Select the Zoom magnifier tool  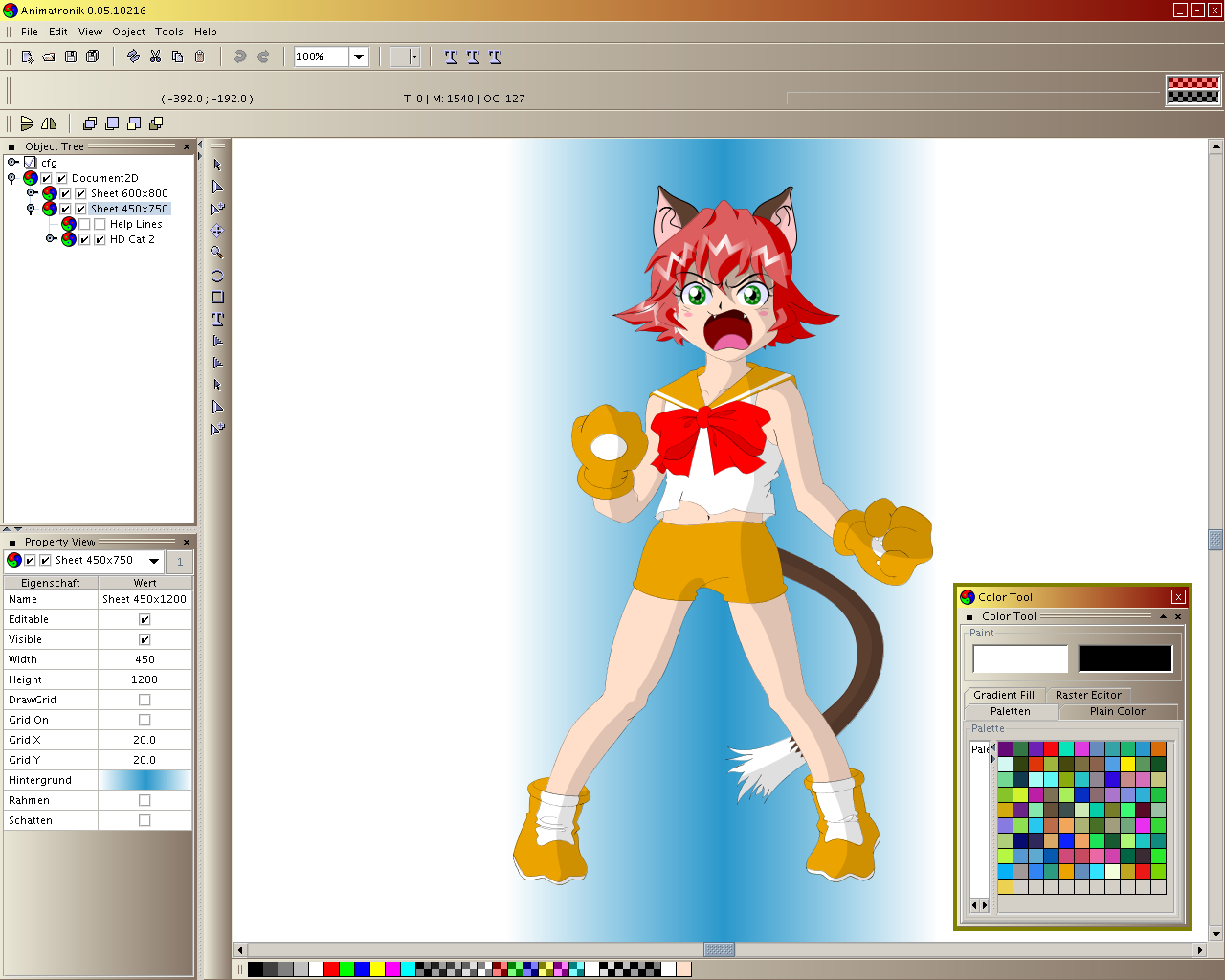pyautogui.click(x=217, y=253)
